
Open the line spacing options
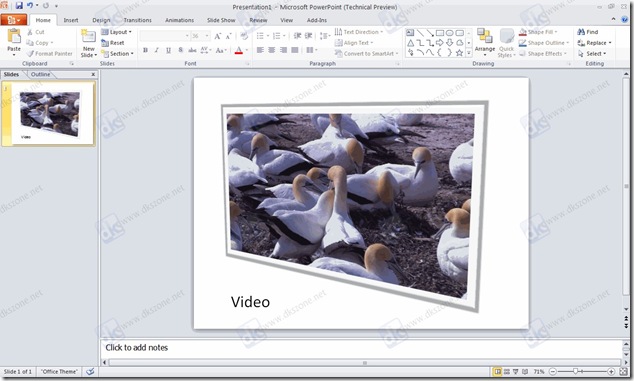coord(325,36)
